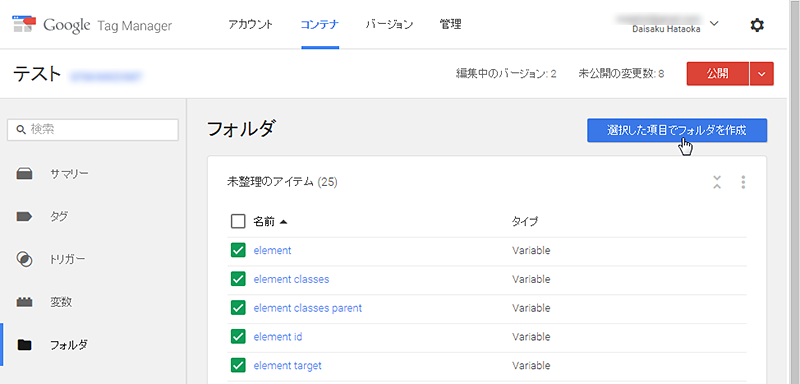Click the 未整理のアイテム (25) heading
The width and height of the screenshot is (800, 384).
click(282, 182)
